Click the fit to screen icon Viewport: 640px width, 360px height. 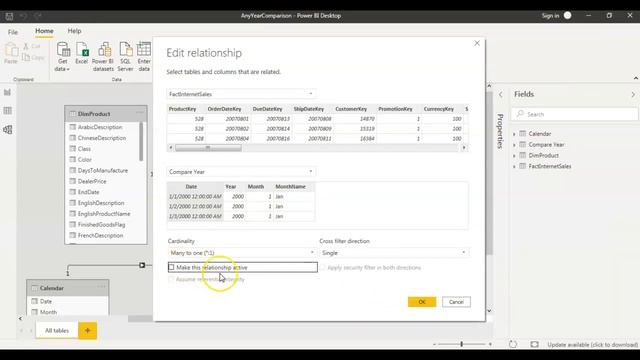pos(534,344)
